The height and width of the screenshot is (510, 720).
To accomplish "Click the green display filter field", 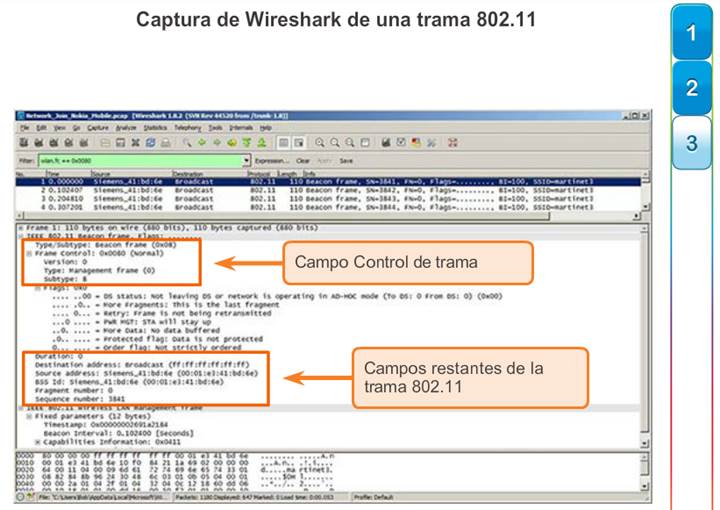I will (141, 161).
